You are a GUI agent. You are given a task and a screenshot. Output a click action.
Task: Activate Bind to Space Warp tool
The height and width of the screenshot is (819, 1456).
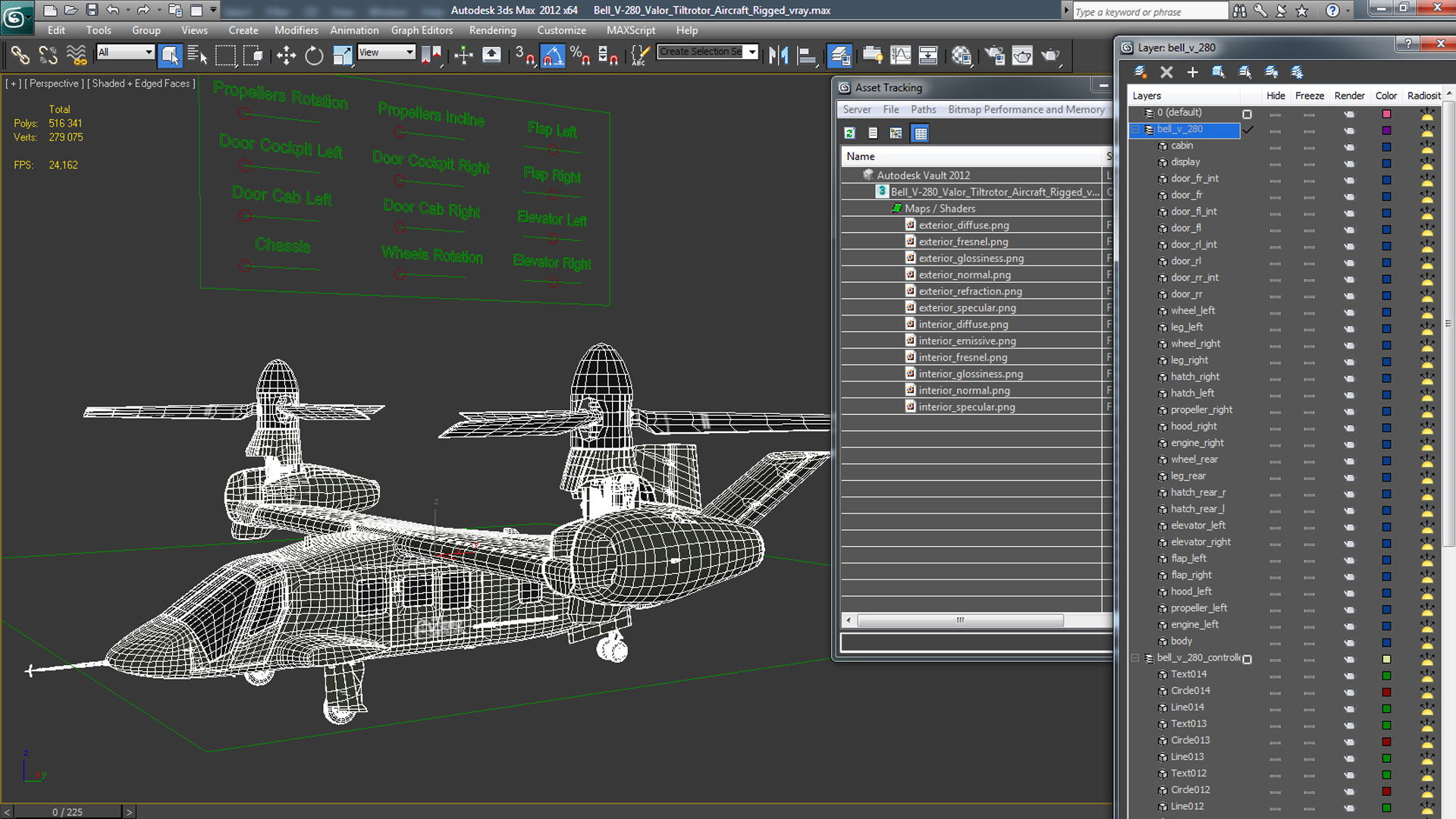pyautogui.click(x=76, y=55)
